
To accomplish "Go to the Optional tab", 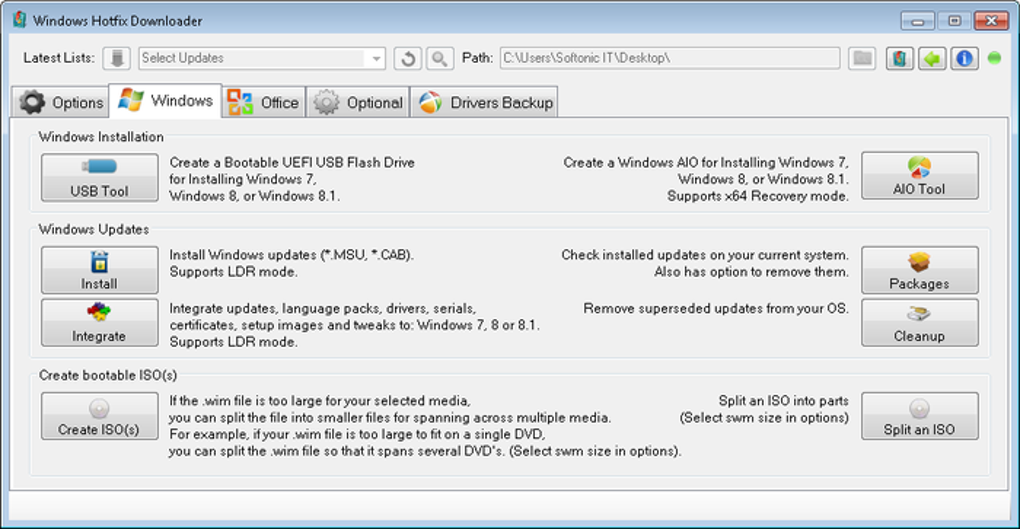I will pos(358,102).
